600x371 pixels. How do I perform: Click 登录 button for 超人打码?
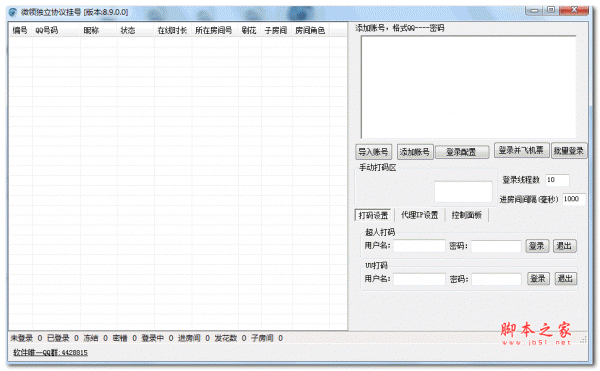[537, 246]
